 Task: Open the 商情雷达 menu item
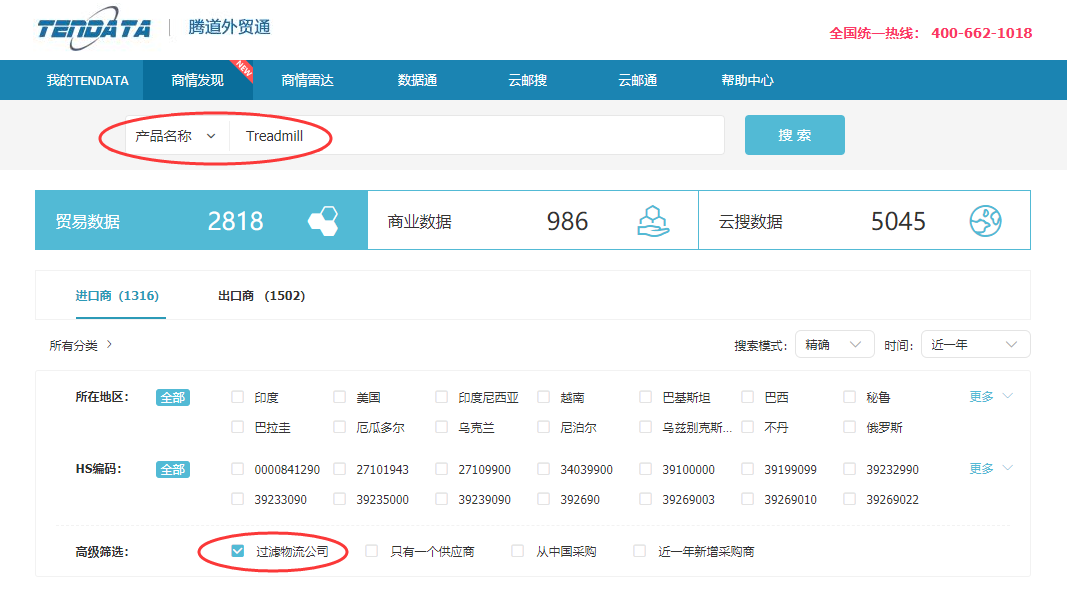click(x=307, y=81)
